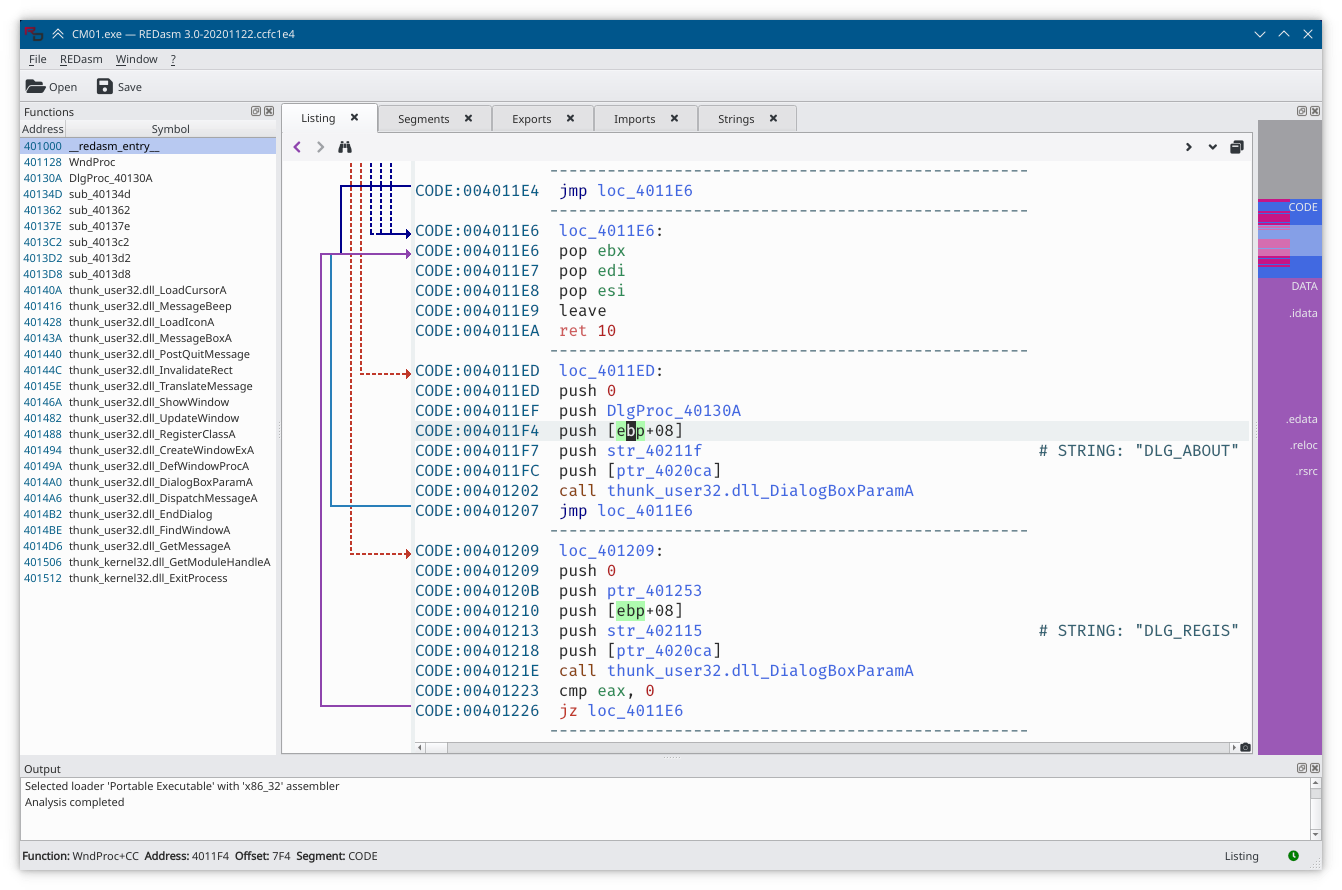This screenshot has width=1342, height=890.
Task: Jump to loc_4011E6 from jz instruction
Action: 635,711
